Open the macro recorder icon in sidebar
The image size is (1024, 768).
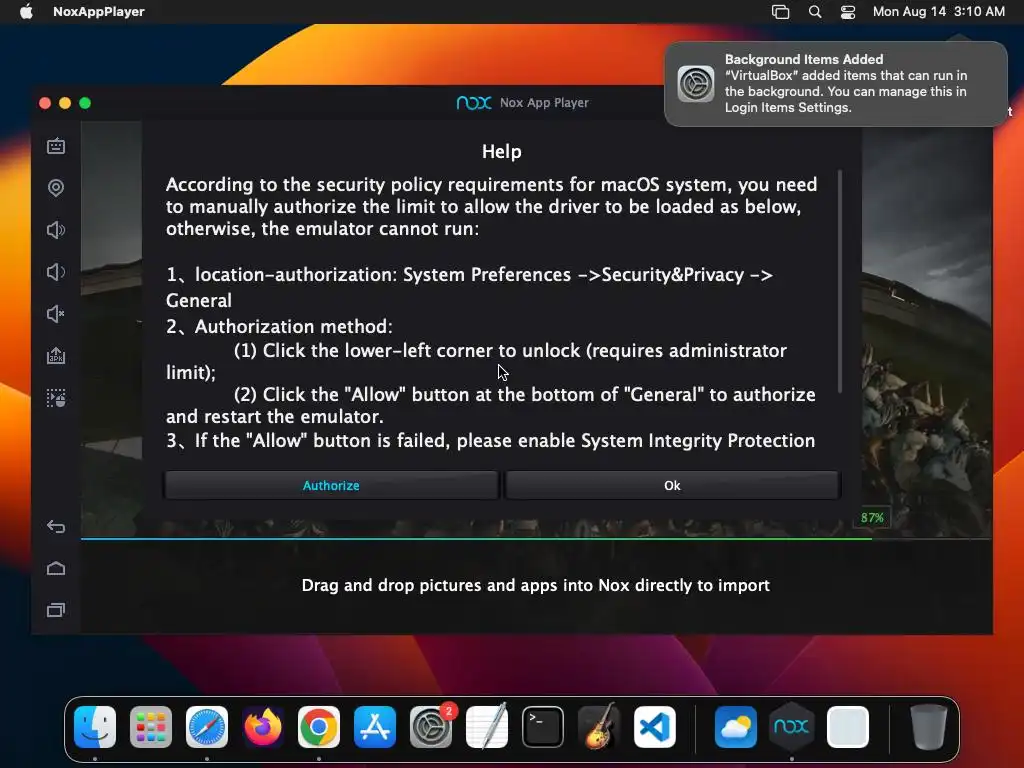56,398
